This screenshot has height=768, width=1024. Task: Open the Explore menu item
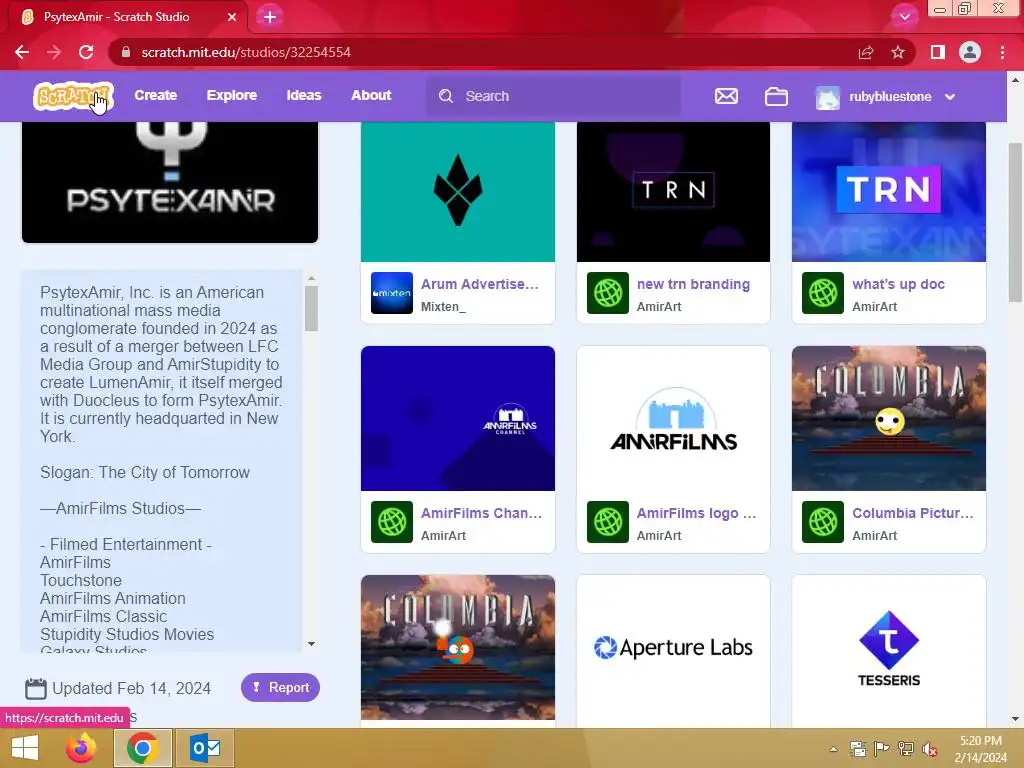pyautogui.click(x=232, y=95)
